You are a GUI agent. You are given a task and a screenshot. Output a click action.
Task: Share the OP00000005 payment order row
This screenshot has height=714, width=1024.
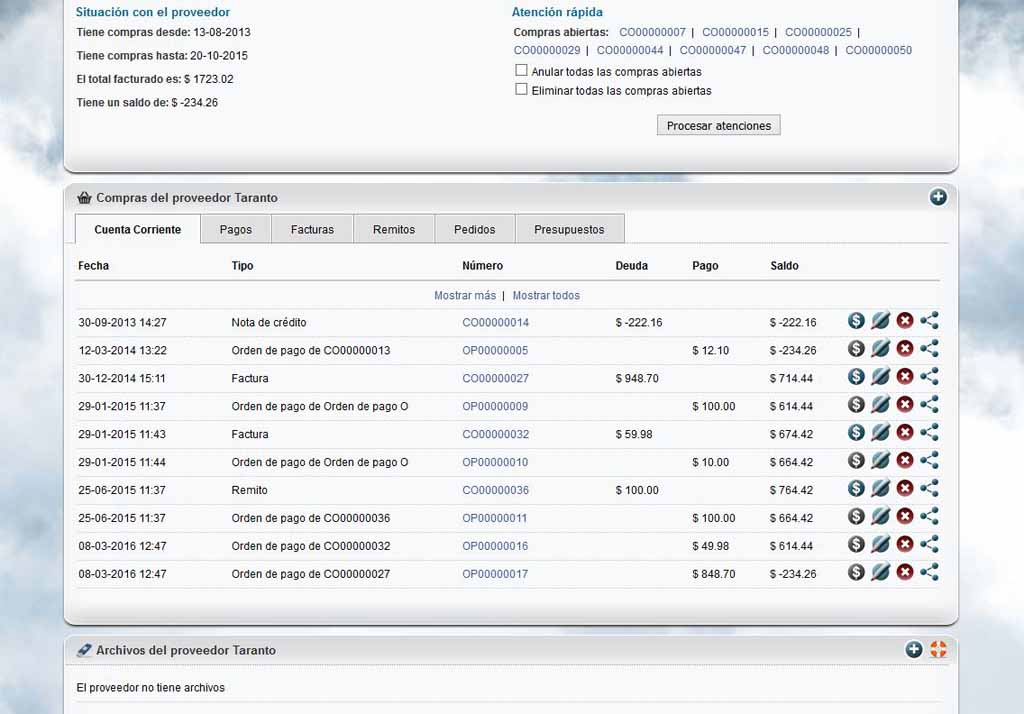click(929, 349)
